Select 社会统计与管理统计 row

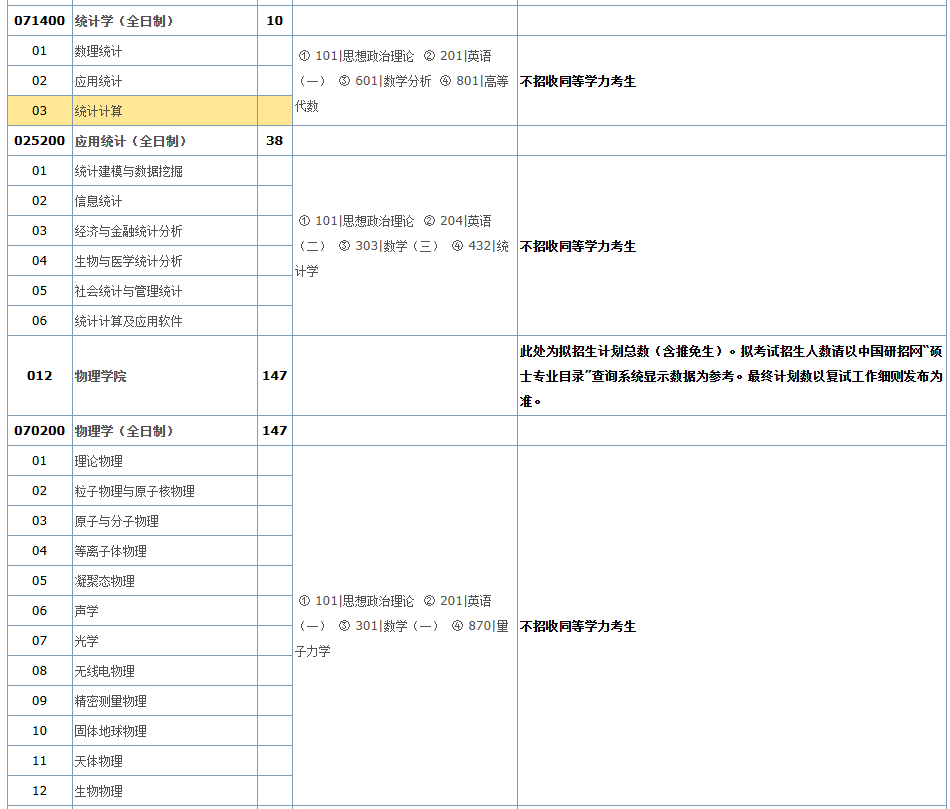(x=128, y=291)
